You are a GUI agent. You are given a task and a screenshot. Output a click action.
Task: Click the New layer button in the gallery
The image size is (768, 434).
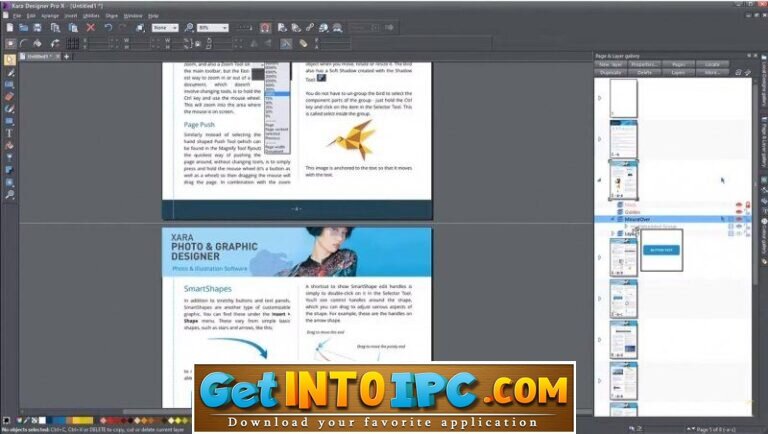611,64
